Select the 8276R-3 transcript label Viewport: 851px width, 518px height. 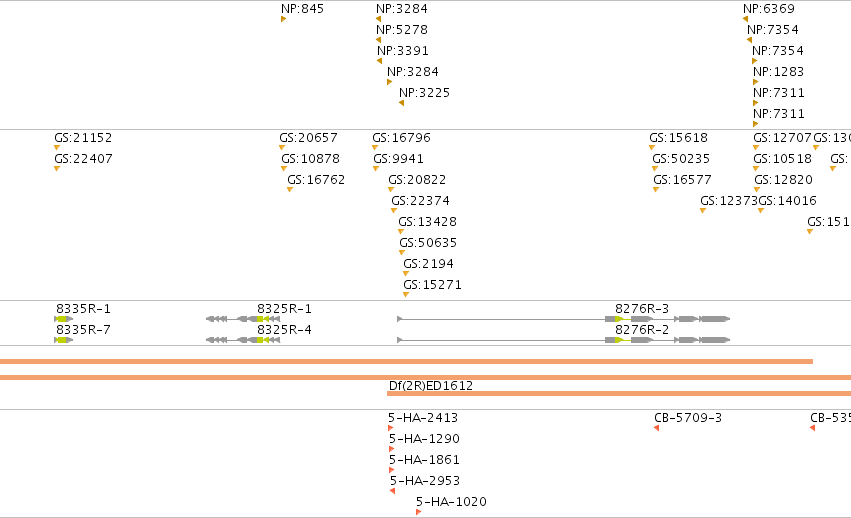[642, 308]
